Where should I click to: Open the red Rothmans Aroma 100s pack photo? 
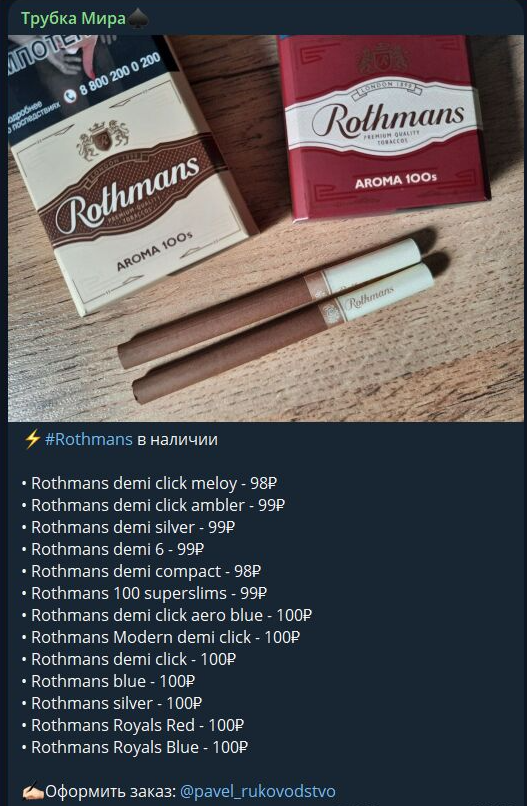(383, 126)
